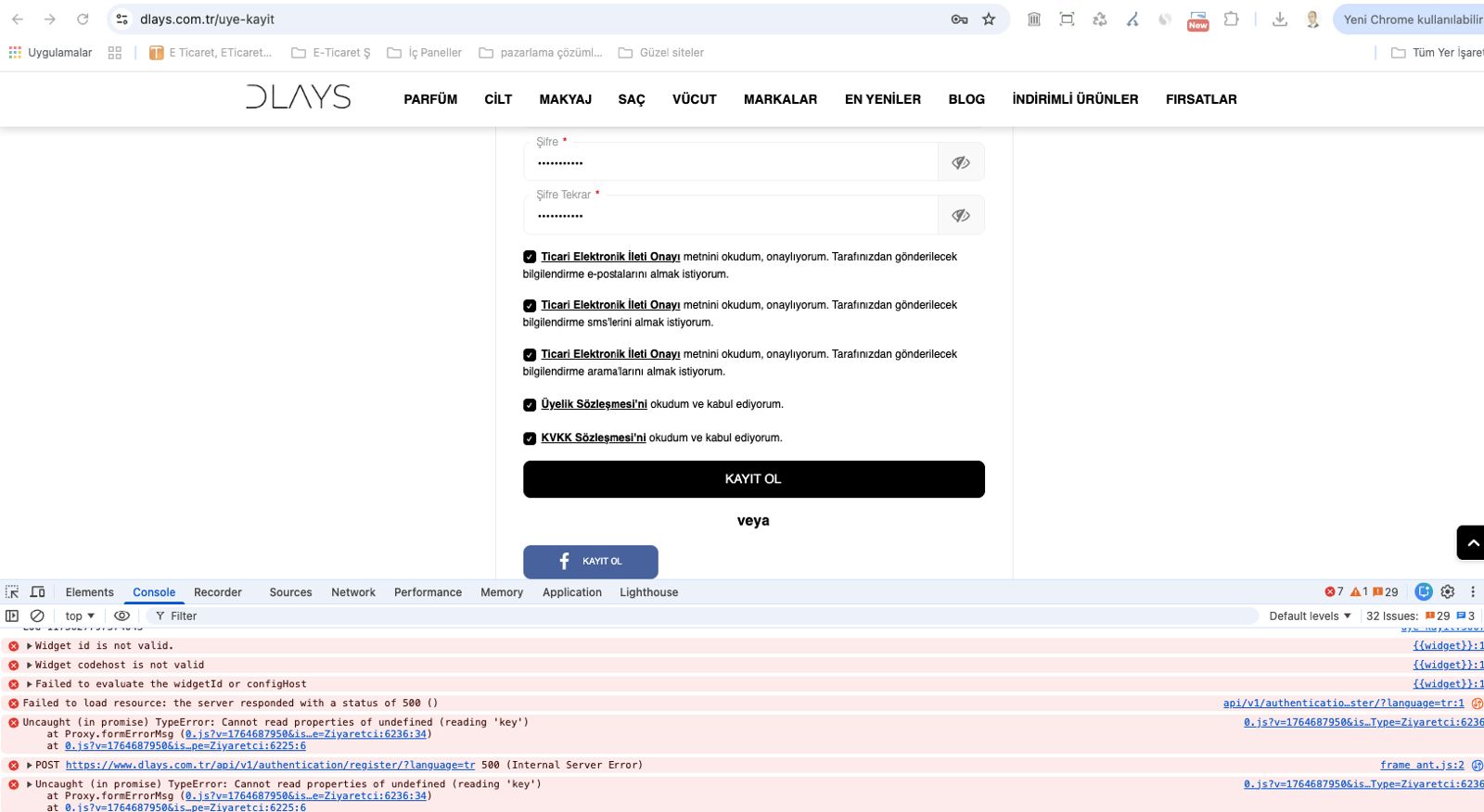Open the top JavaScript context dropdown
Viewport: 1484px width, 812px height.
click(x=80, y=616)
